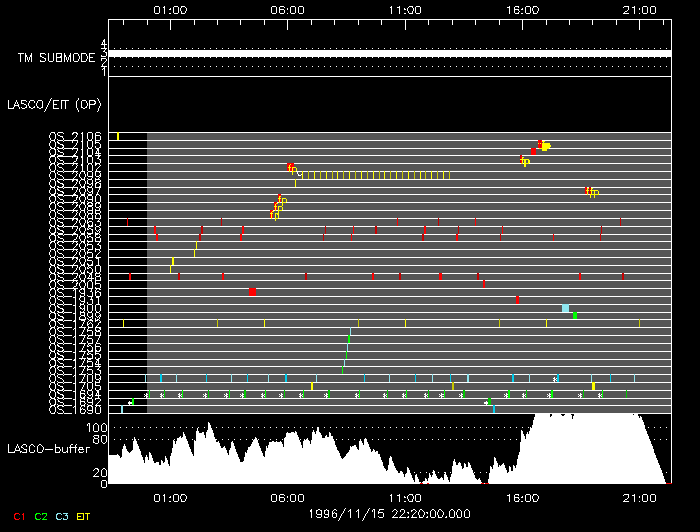Click the 11:00 tick label on top axis
This screenshot has height=532, width=700.
pos(405,10)
